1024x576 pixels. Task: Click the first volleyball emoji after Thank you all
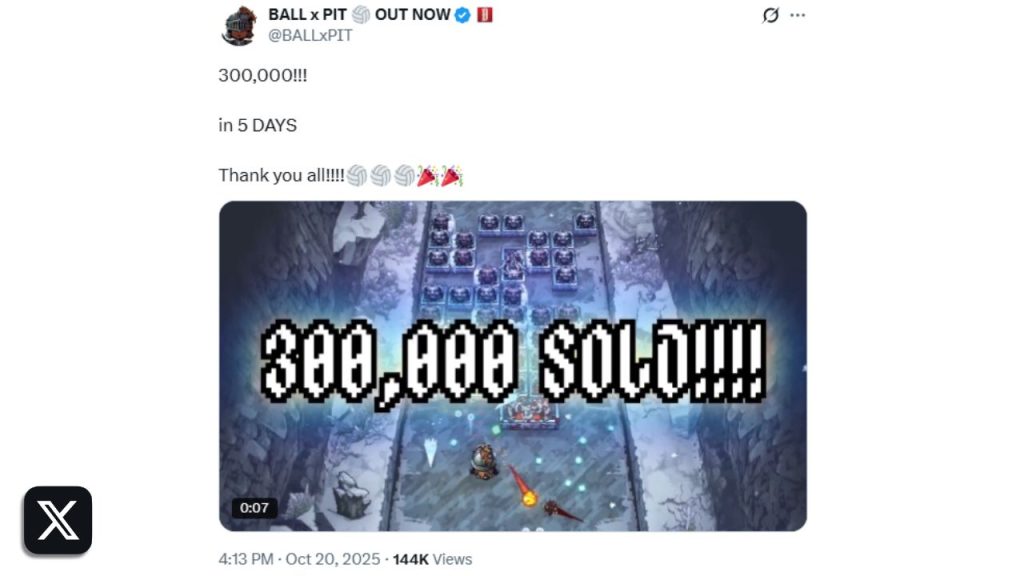coord(357,176)
